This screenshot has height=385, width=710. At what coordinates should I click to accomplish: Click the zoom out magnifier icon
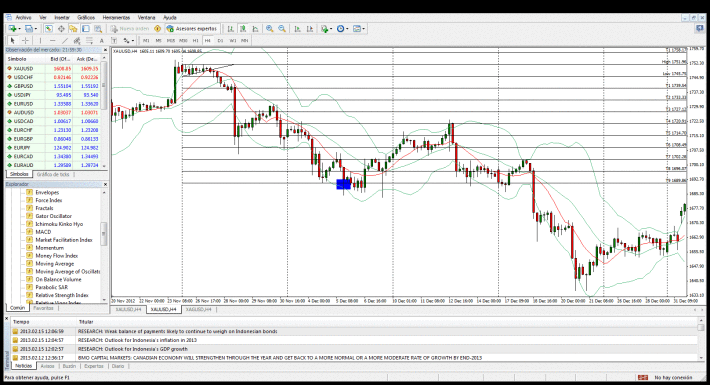[x=282, y=29]
